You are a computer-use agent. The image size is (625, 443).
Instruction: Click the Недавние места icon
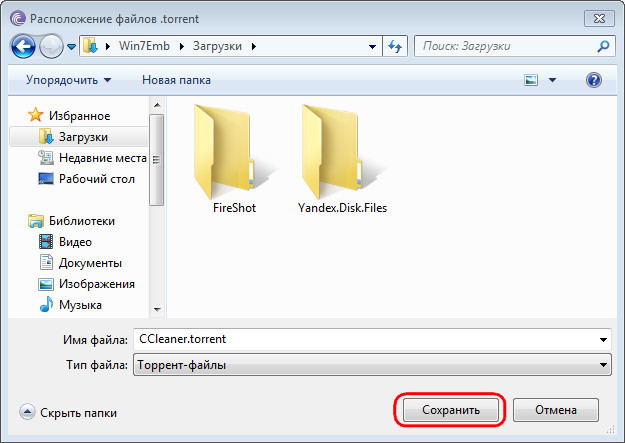click(46, 158)
